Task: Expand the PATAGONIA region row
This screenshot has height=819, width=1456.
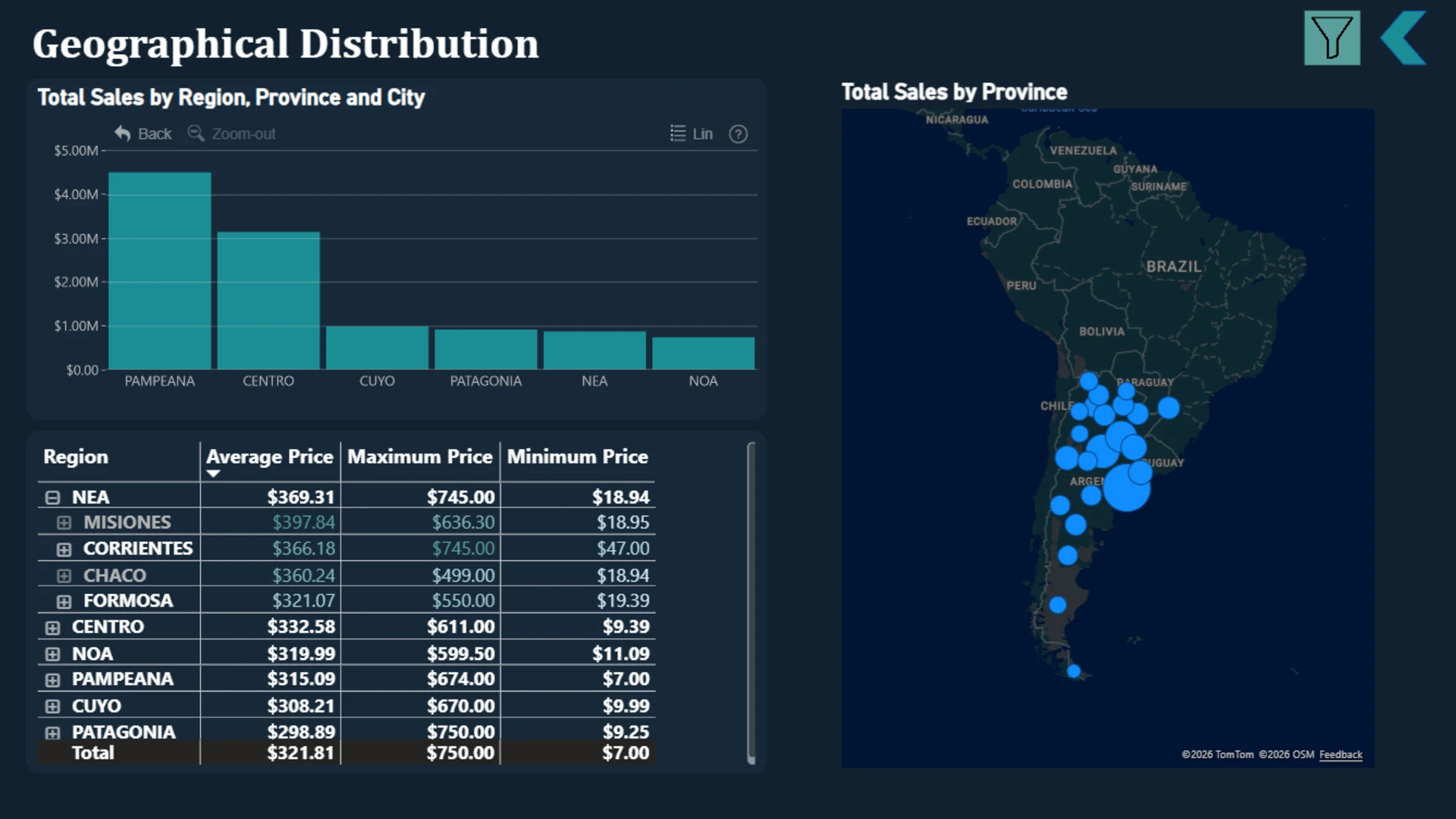Action: point(52,733)
